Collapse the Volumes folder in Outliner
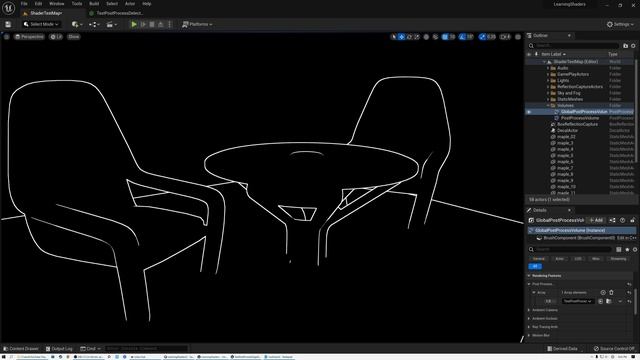640x360 pixels. pyautogui.click(x=548, y=105)
